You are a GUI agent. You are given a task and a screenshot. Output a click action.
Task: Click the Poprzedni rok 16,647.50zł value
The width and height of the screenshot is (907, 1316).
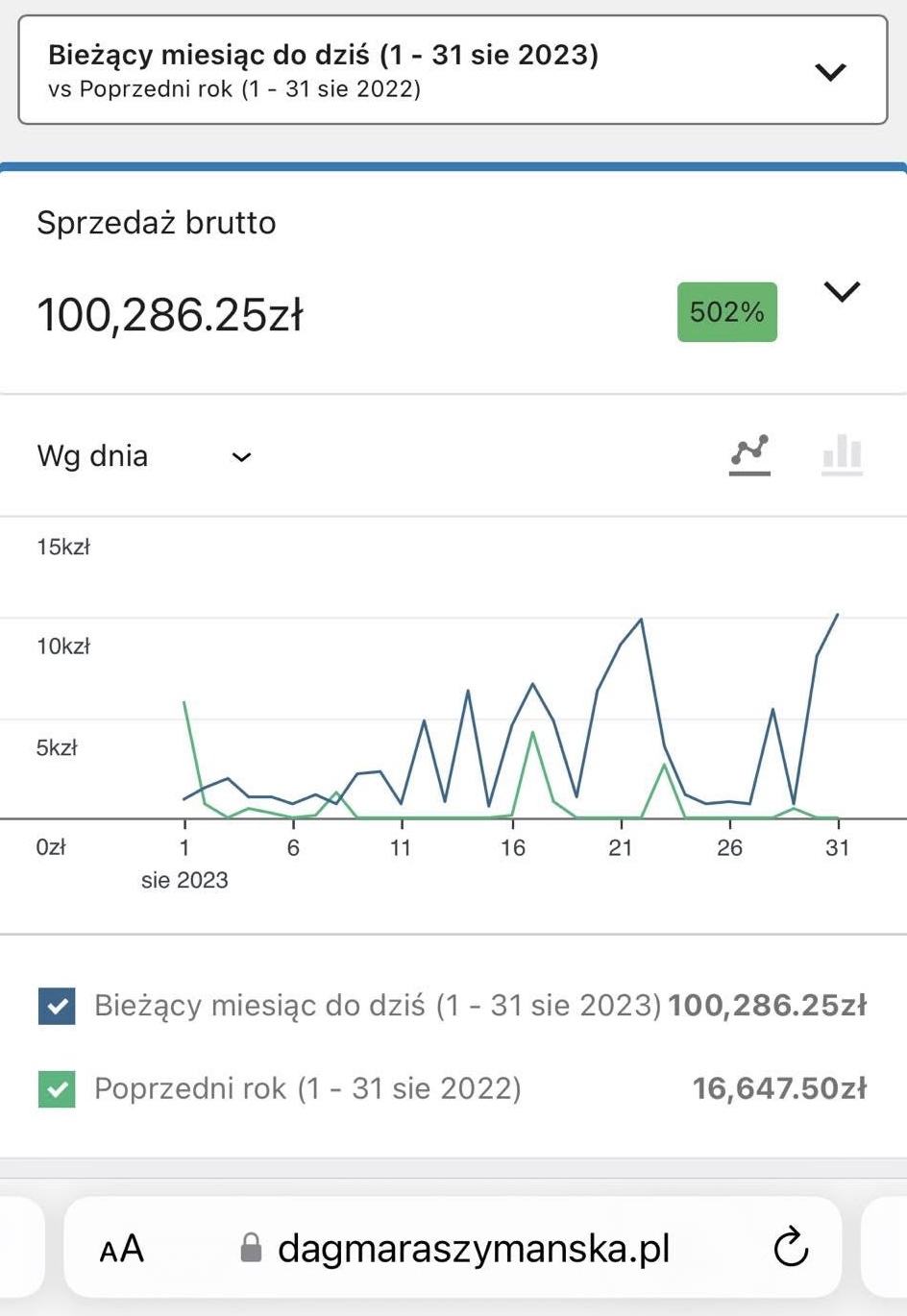tap(779, 1087)
